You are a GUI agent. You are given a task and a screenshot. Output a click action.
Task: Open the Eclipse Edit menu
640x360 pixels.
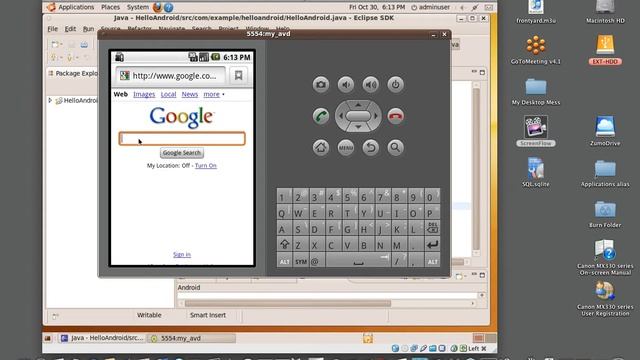pos(70,29)
